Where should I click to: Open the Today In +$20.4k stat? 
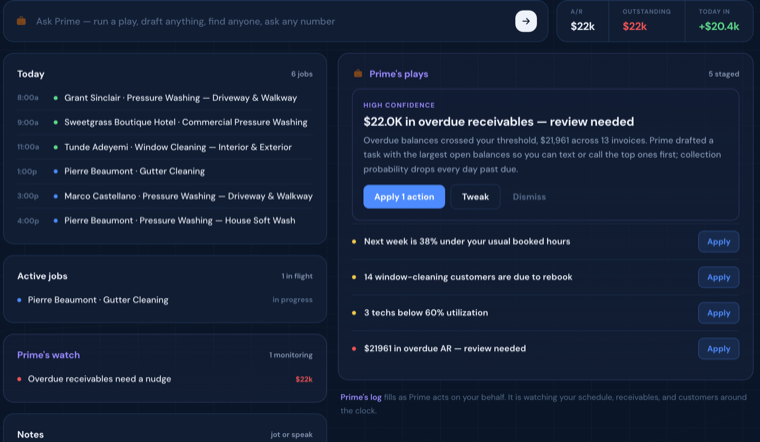(718, 21)
